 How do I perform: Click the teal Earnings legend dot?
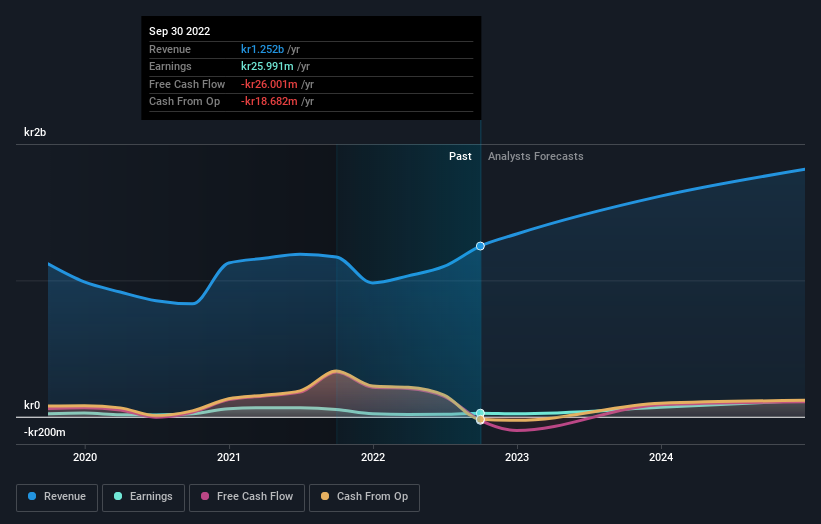(118, 496)
